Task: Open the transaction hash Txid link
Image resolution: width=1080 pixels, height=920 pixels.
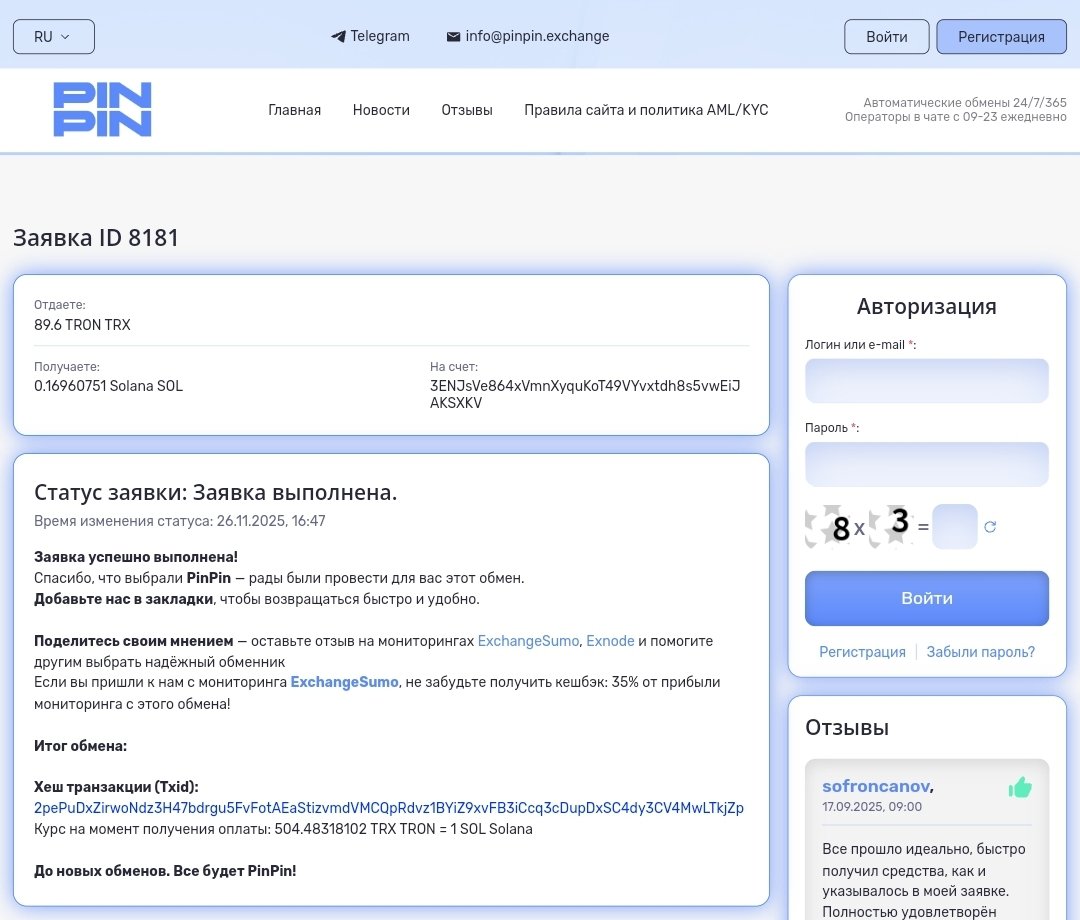Action: click(x=388, y=808)
